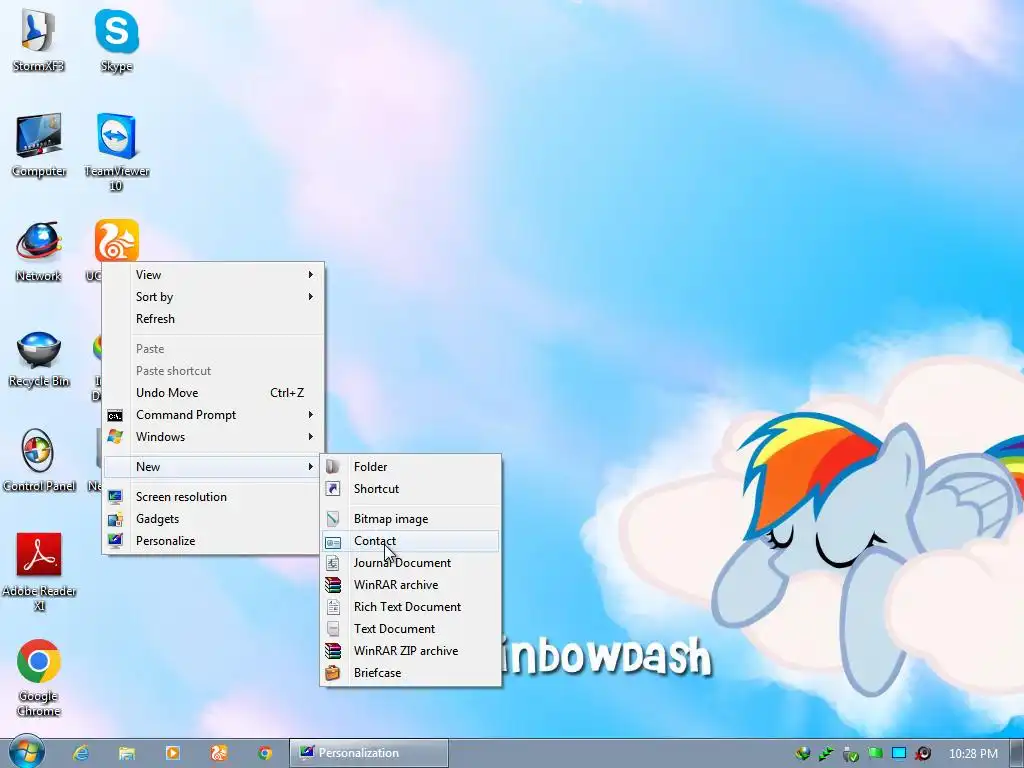
Task: Click the taskbar clock showing 10:28 PM
Action: point(973,754)
